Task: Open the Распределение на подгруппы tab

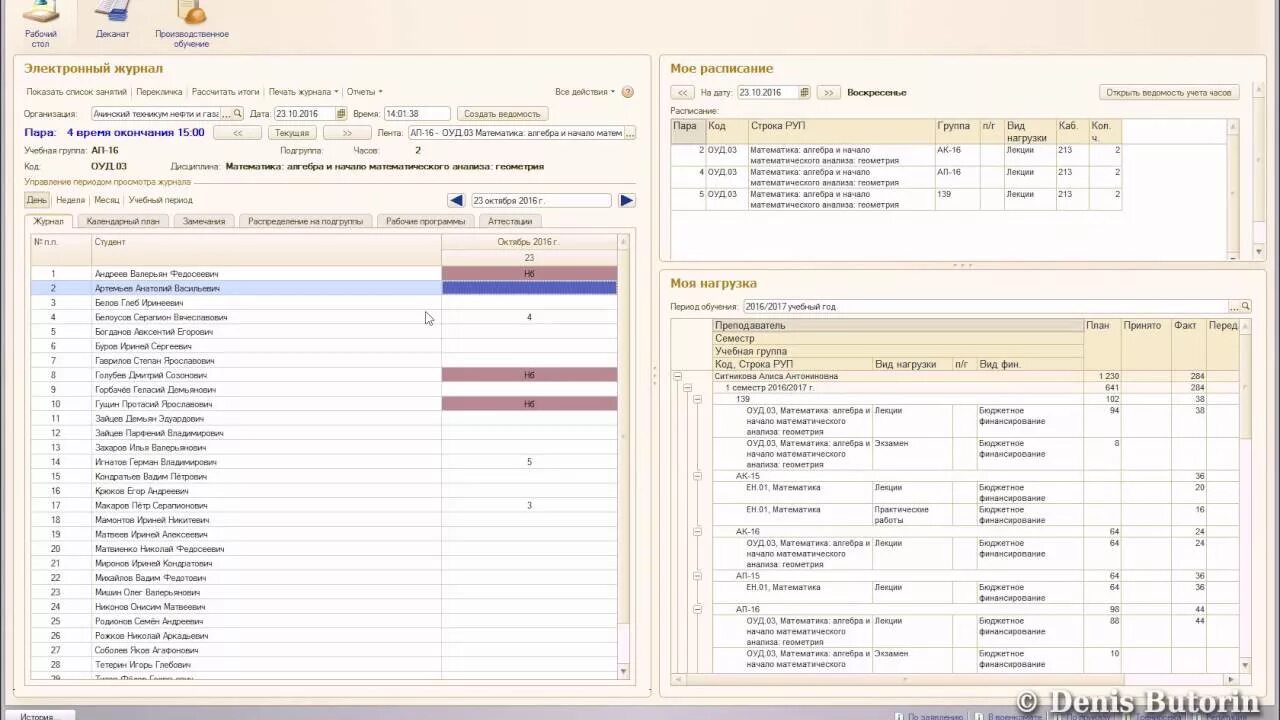Action: [305, 221]
